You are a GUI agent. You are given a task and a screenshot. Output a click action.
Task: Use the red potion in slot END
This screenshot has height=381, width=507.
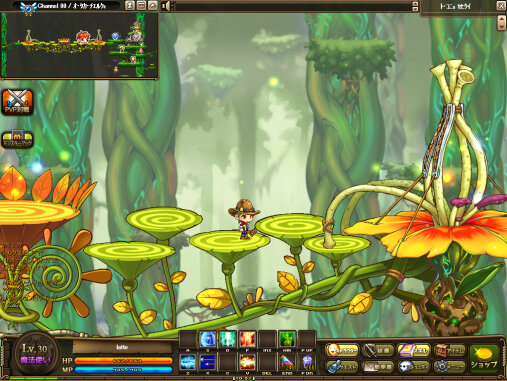pos(287,362)
